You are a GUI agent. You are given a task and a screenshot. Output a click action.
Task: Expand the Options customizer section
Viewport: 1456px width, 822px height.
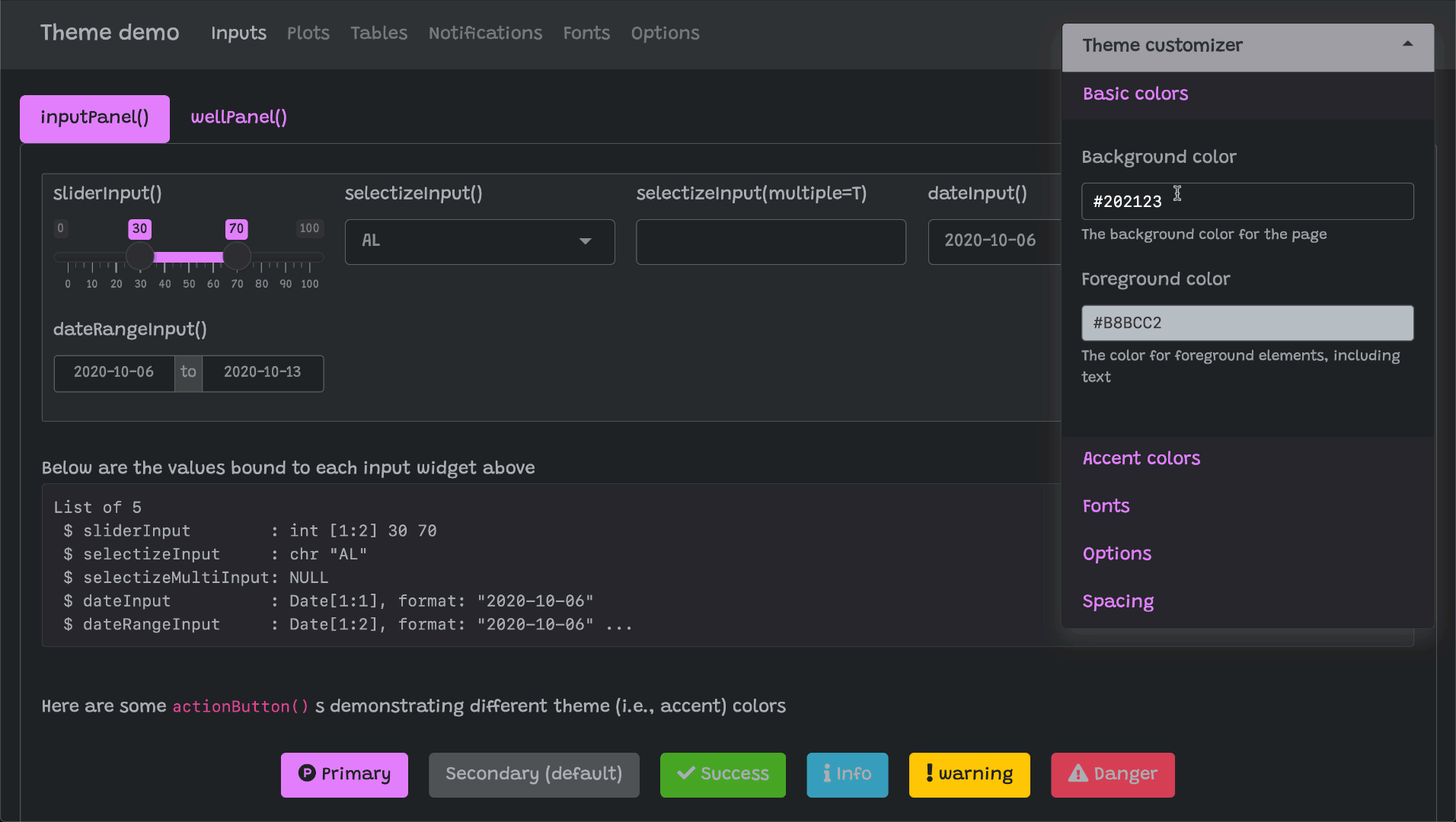[1117, 553]
